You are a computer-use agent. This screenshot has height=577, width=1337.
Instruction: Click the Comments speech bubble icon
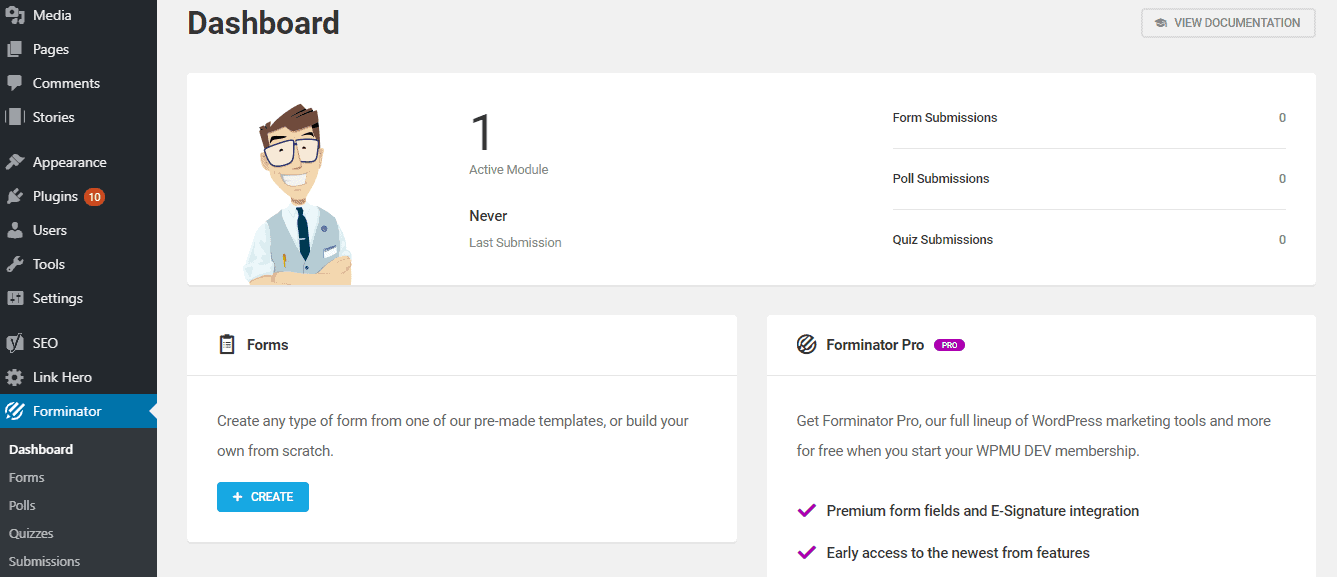click(15, 83)
